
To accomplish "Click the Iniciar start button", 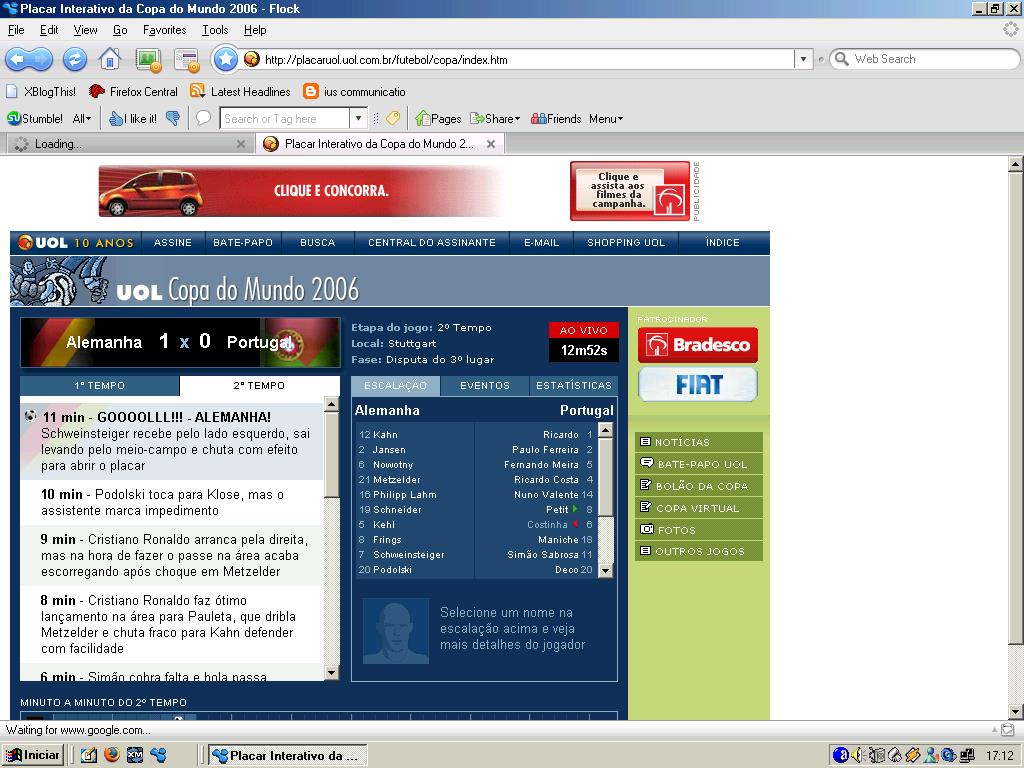I will [x=33, y=756].
